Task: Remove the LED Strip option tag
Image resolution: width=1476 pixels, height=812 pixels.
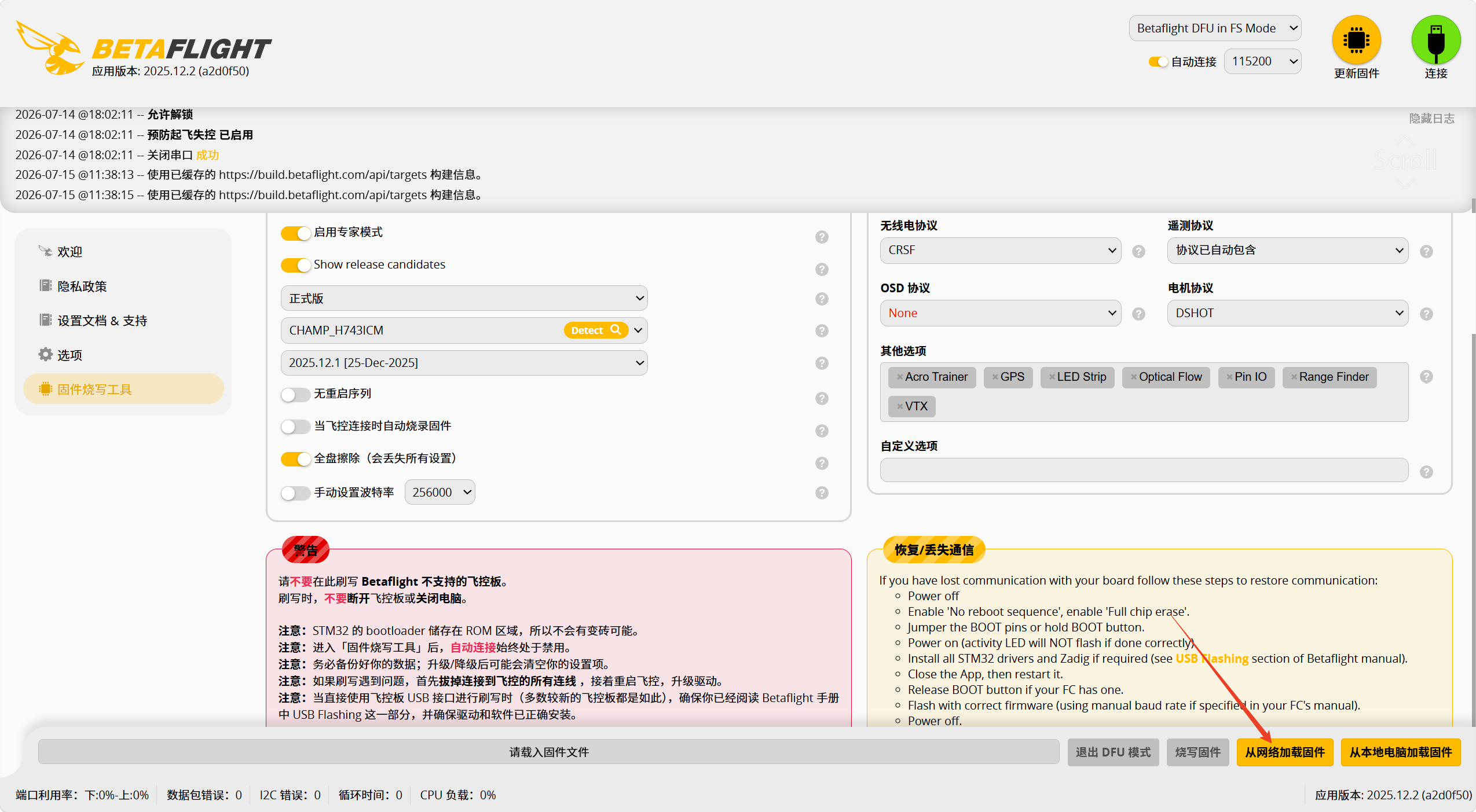Action: pos(1052,377)
